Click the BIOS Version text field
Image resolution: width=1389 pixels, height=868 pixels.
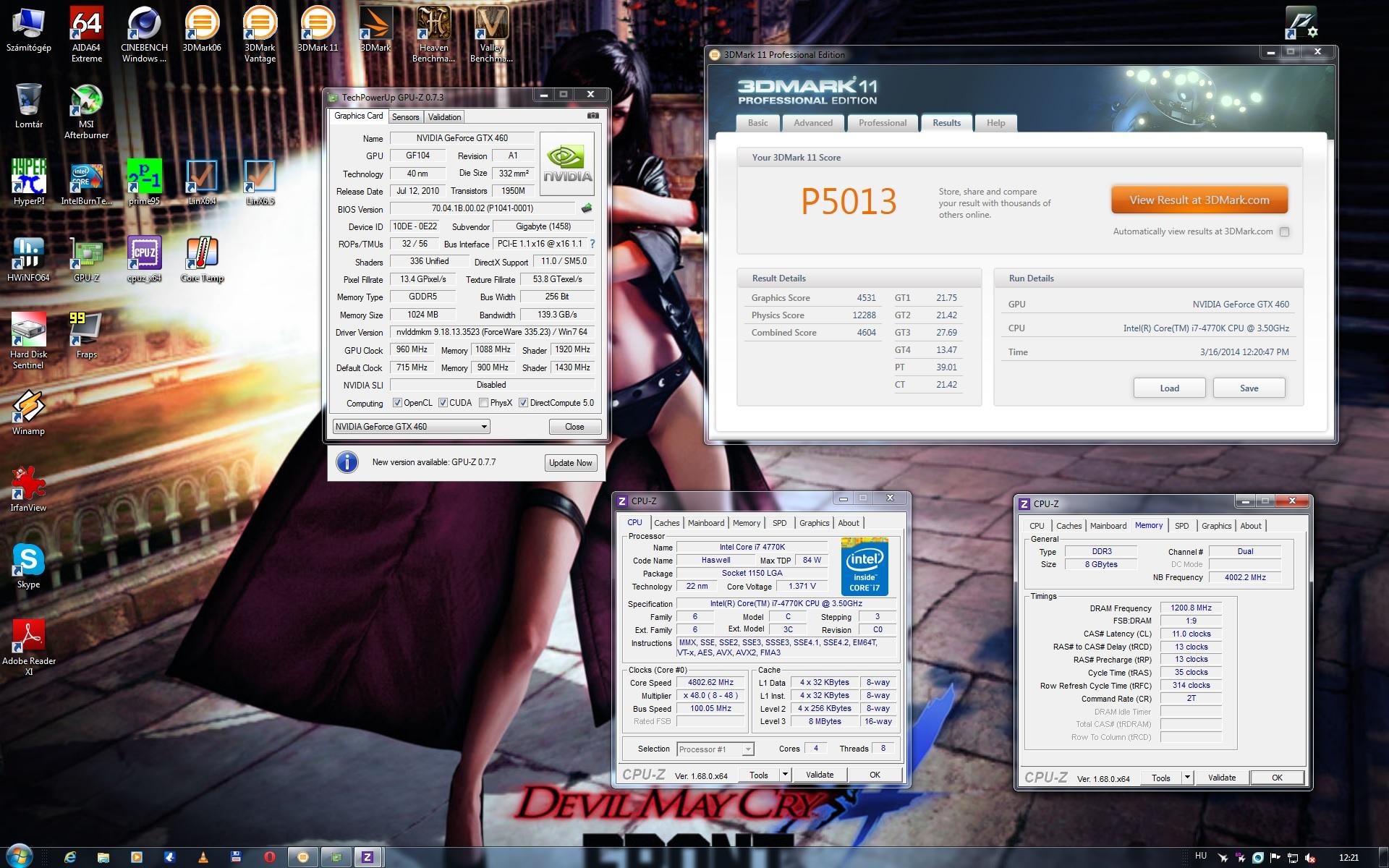click(x=483, y=208)
